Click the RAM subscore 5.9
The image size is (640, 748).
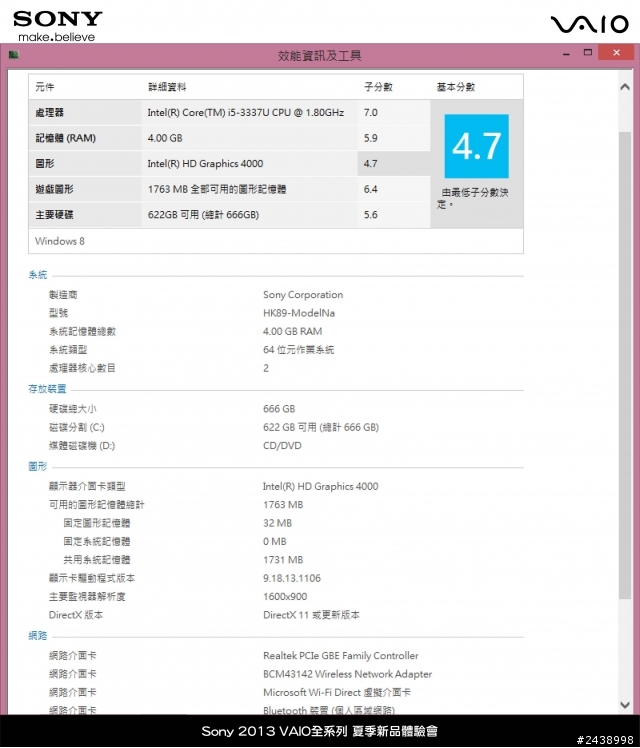click(x=371, y=138)
